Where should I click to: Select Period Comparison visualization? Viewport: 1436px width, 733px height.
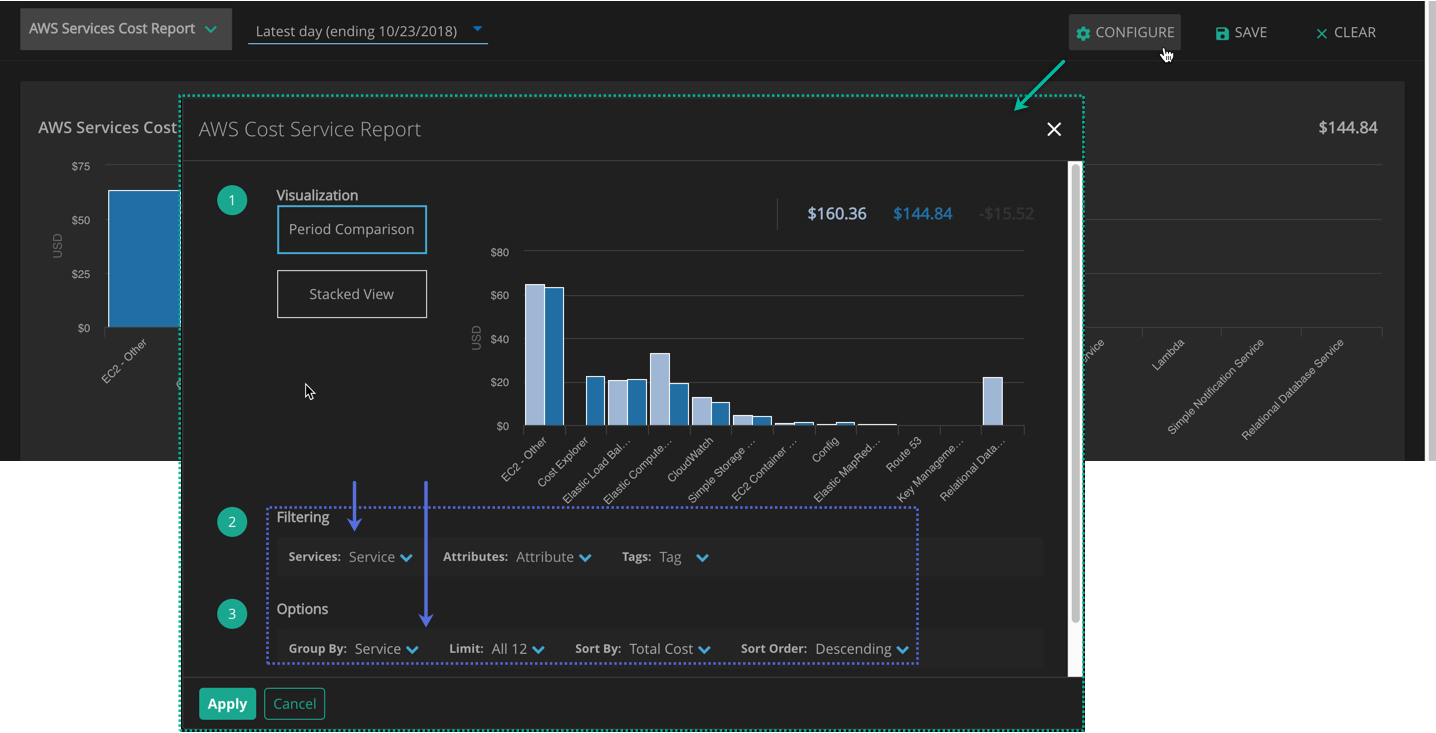(x=352, y=229)
